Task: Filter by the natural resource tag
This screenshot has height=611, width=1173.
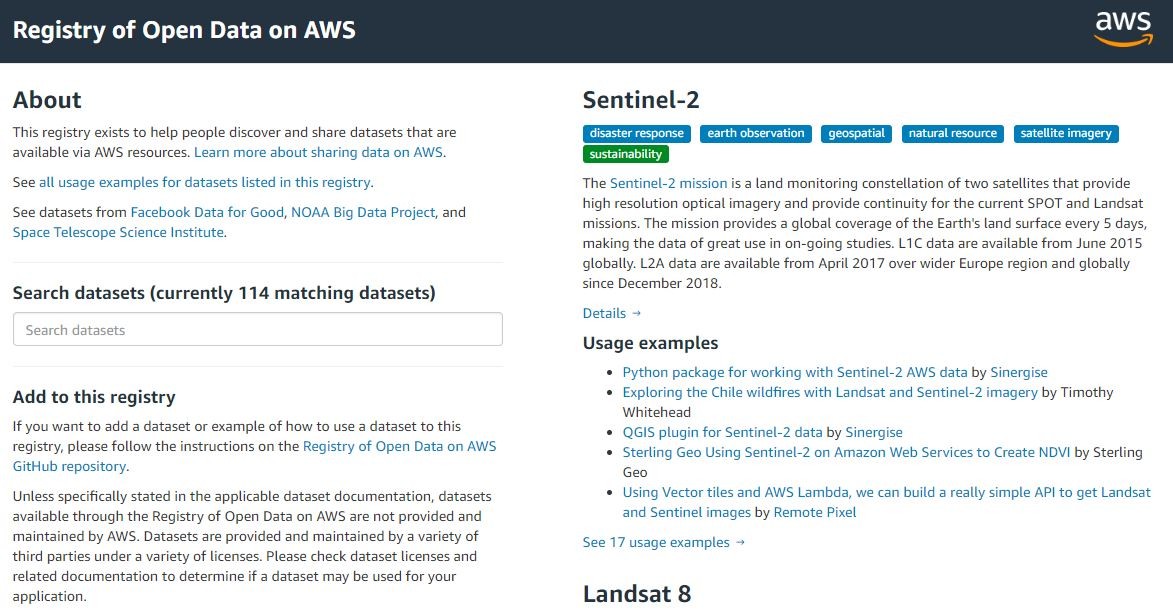Action: click(x=952, y=133)
